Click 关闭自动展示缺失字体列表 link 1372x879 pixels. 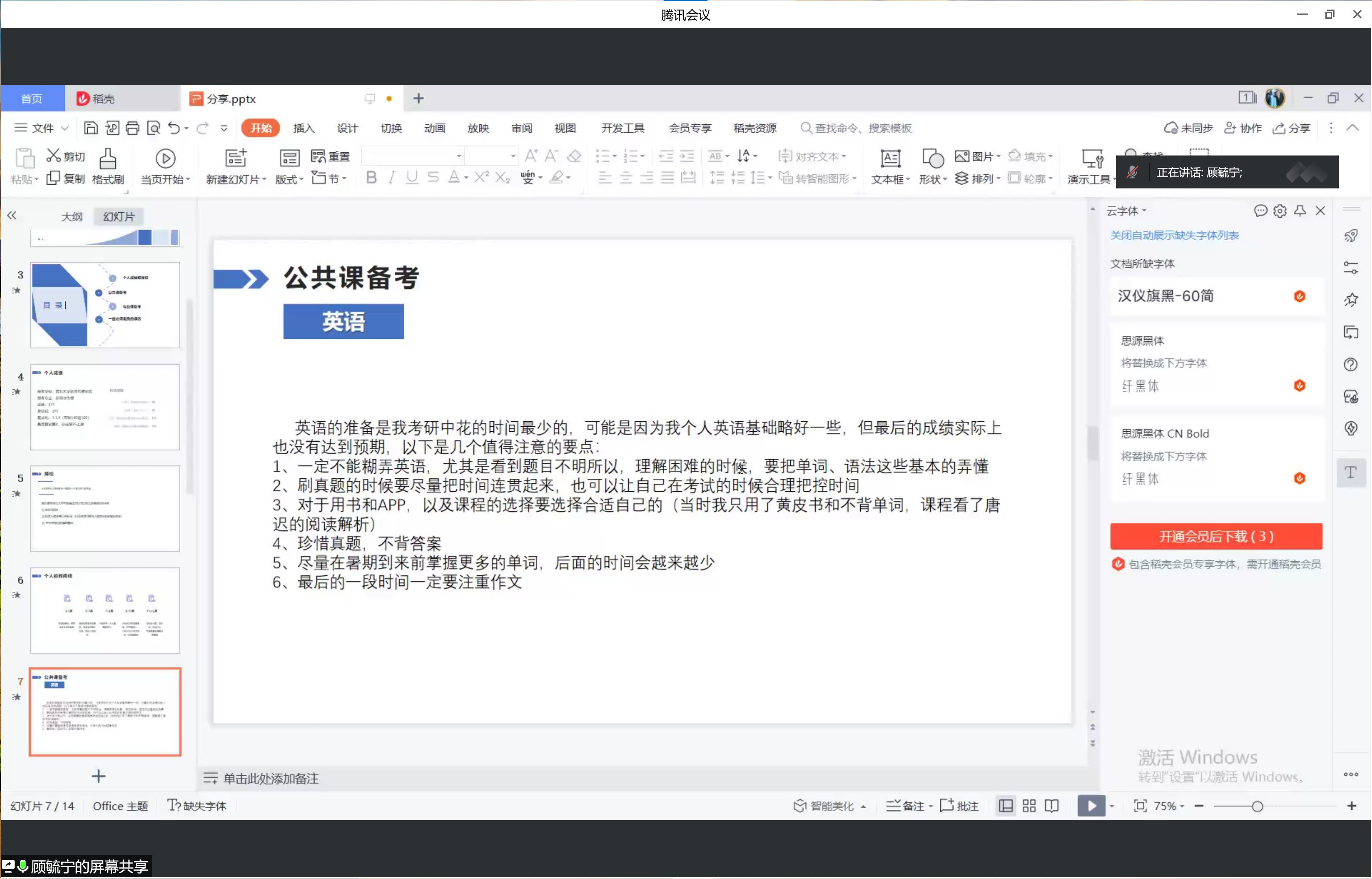pos(1174,235)
